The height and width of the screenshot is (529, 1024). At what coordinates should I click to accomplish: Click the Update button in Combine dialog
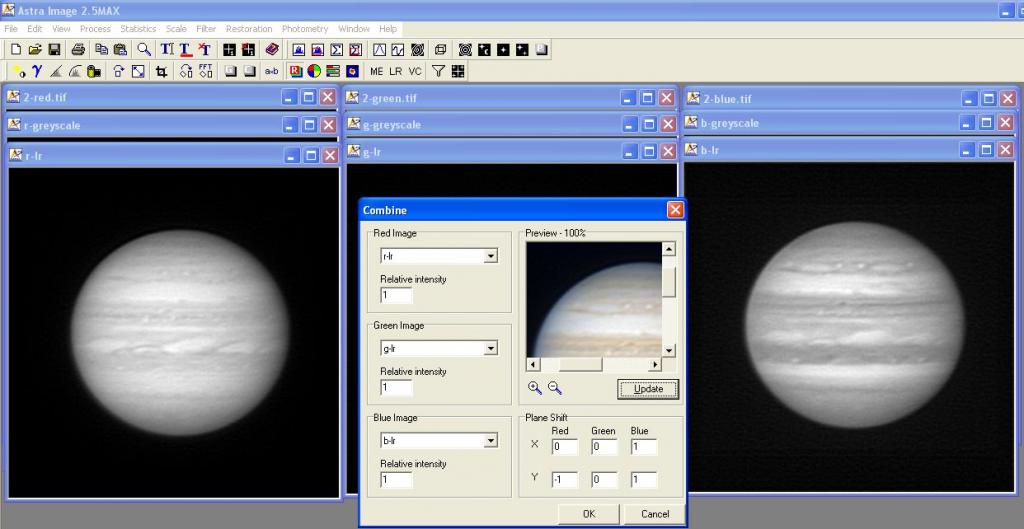[648, 389]
